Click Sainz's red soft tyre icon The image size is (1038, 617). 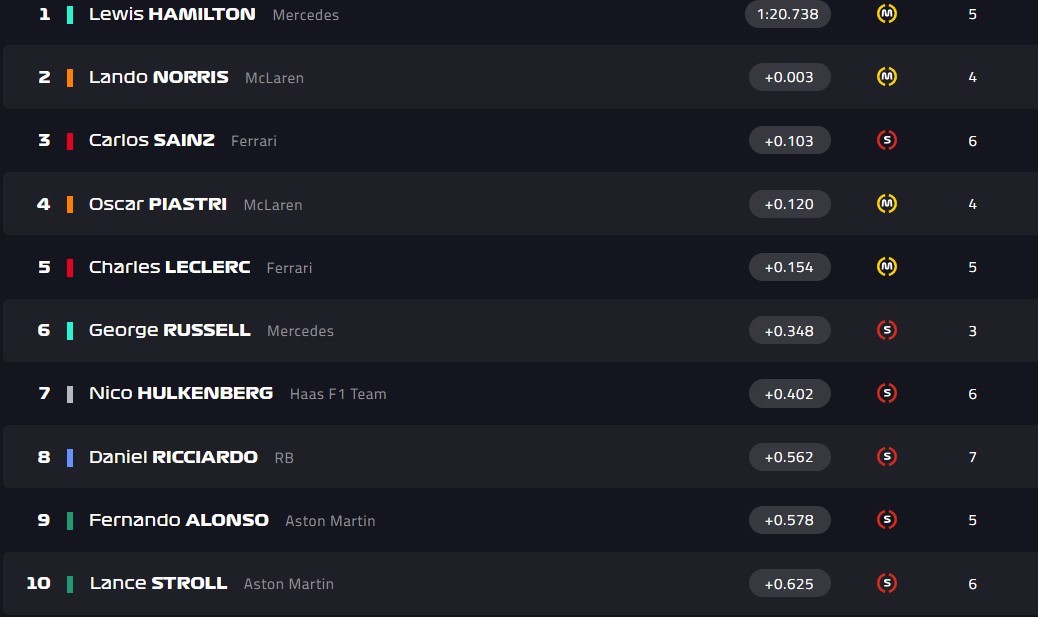pos(886,140)
